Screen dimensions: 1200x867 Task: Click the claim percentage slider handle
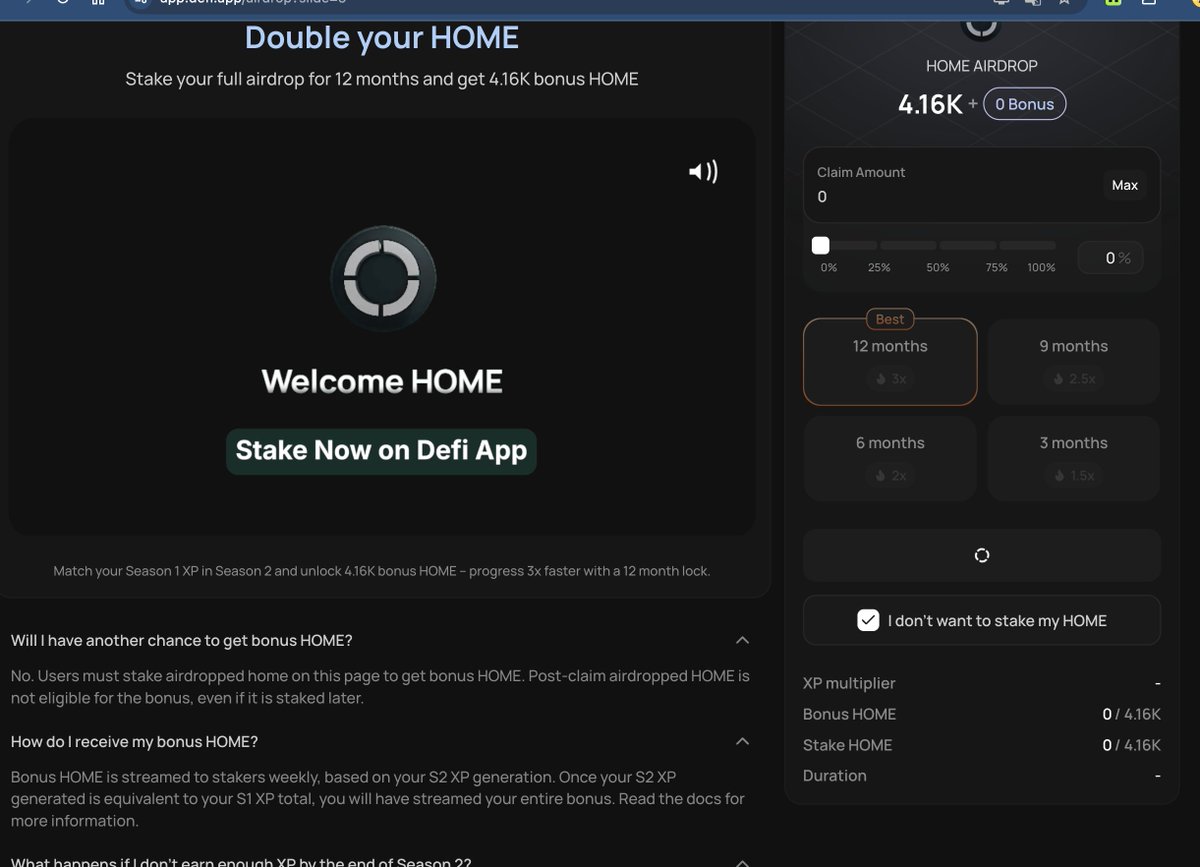tap(821, 246)
